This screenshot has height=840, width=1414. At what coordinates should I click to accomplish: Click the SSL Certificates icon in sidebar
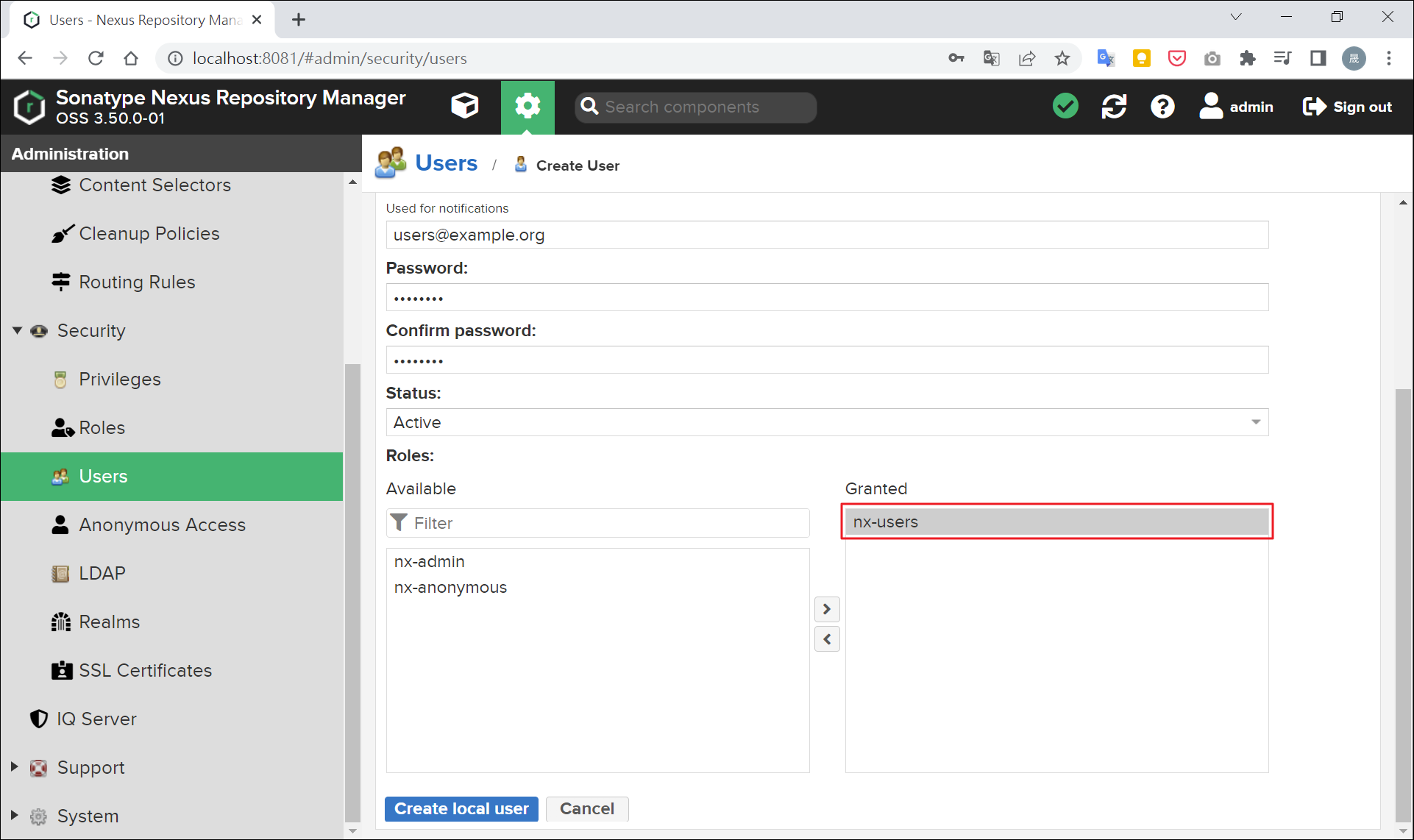click(x=60, y=670)
